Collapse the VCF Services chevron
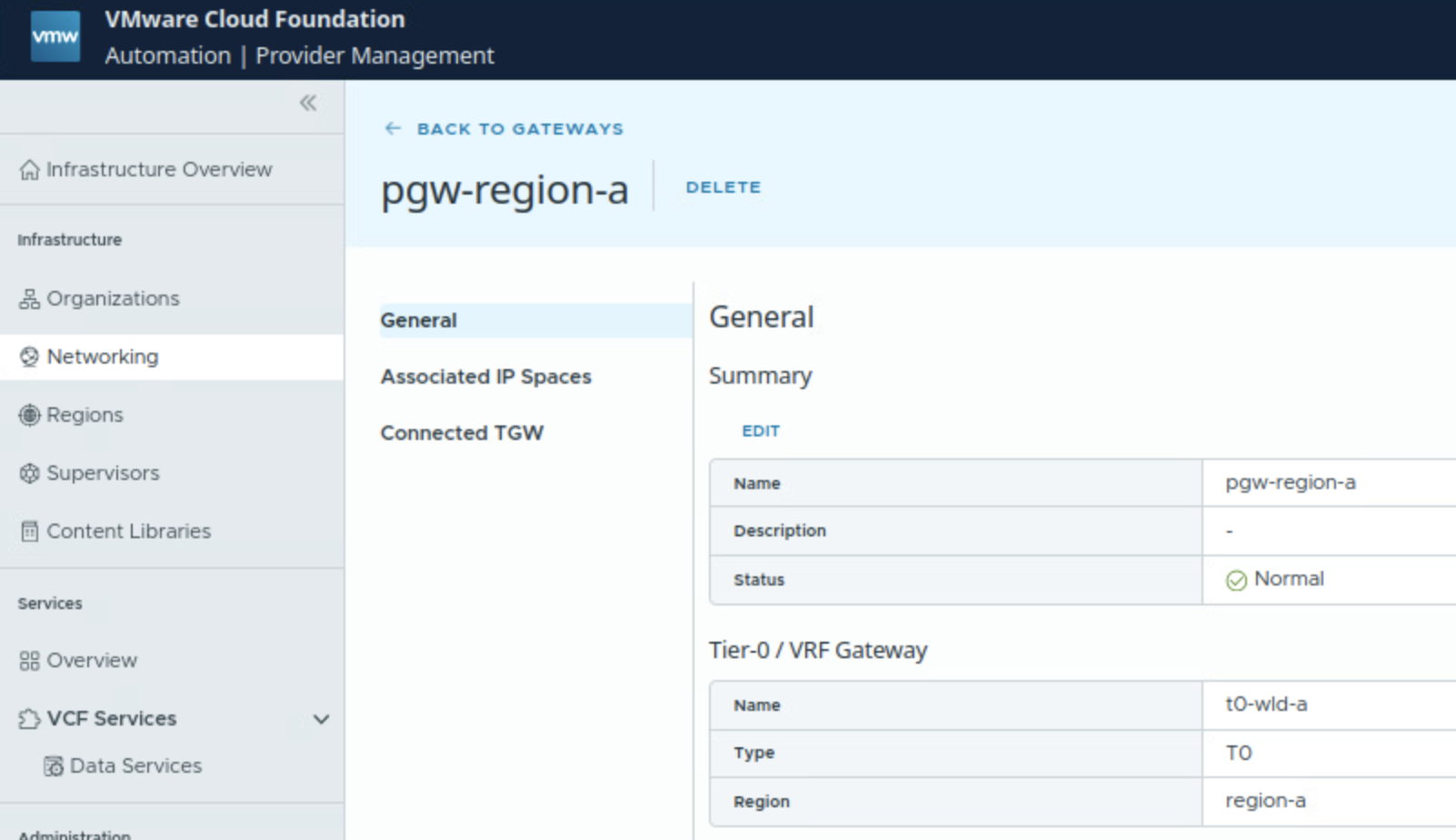The width and height of the screenshot is (1456, 840). coord(321,719)
